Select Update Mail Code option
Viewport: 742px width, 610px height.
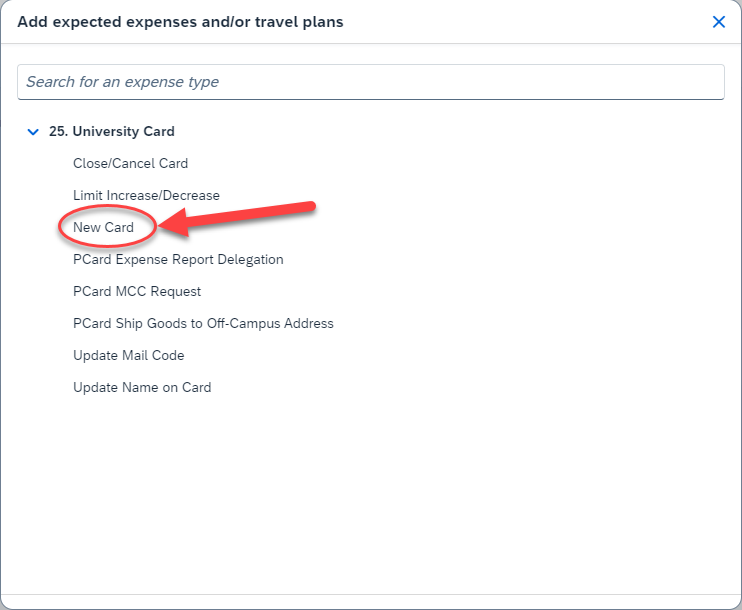pos(129,355)
